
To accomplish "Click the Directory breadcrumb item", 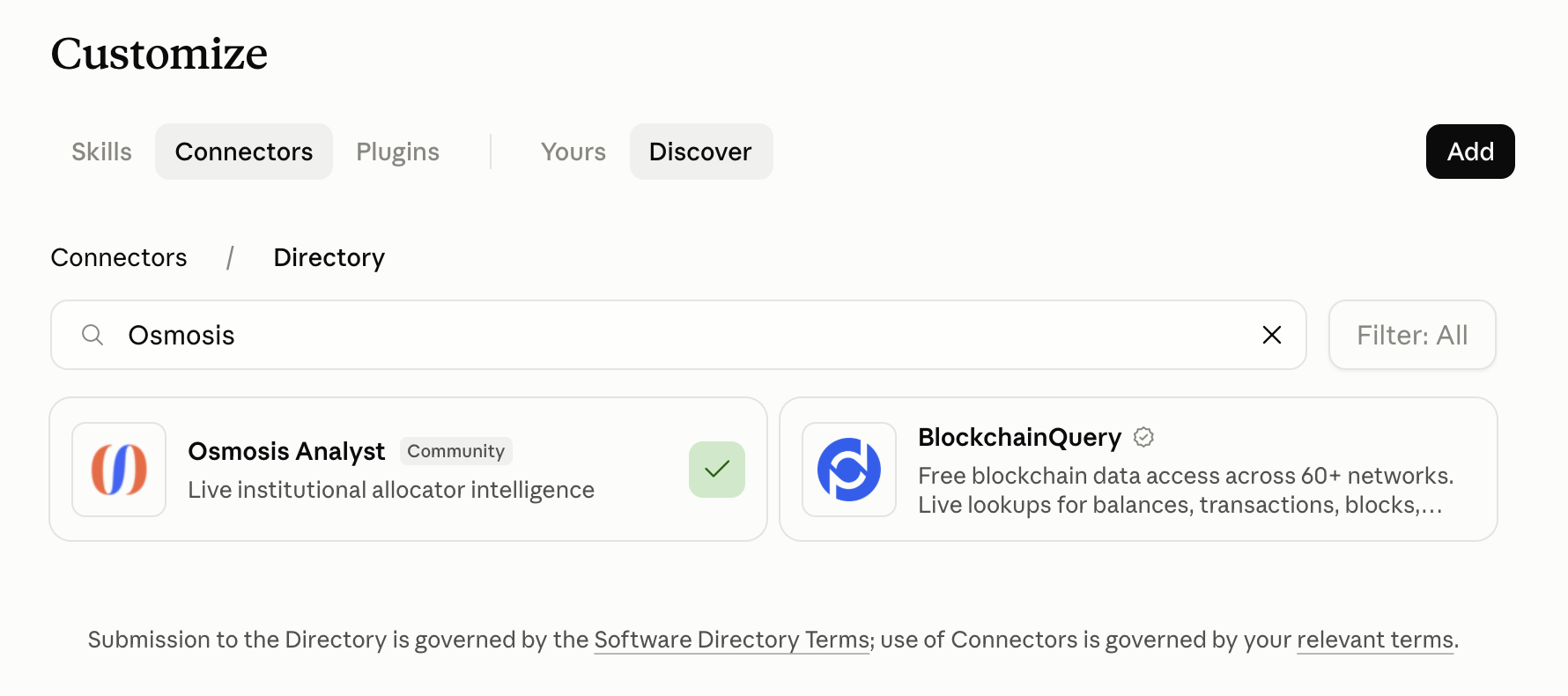I will click(x=329, y=257).
